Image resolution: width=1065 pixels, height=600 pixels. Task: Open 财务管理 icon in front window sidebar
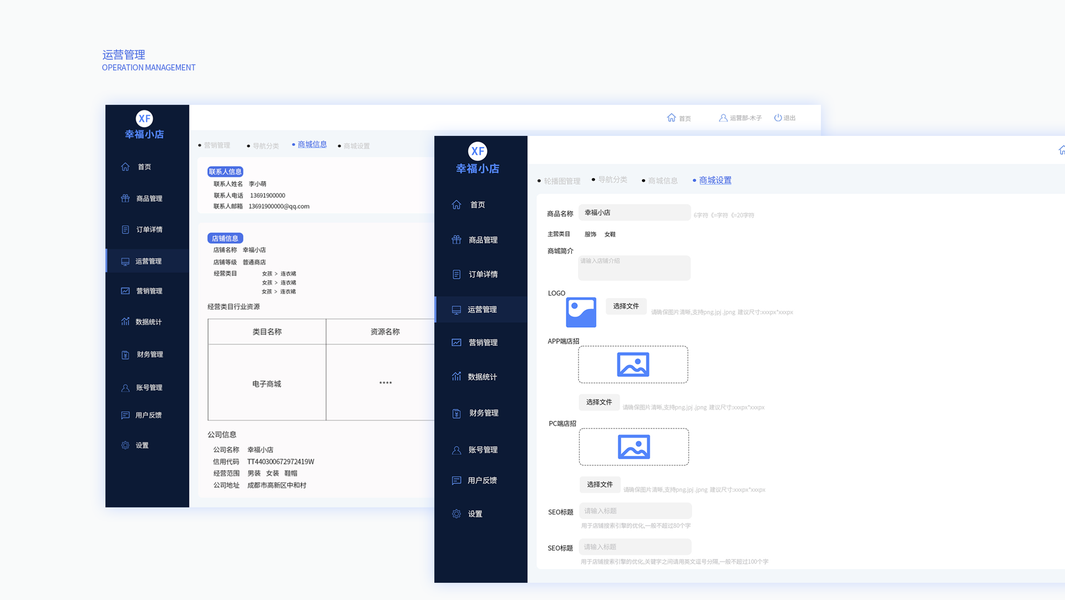click(456, 413)
